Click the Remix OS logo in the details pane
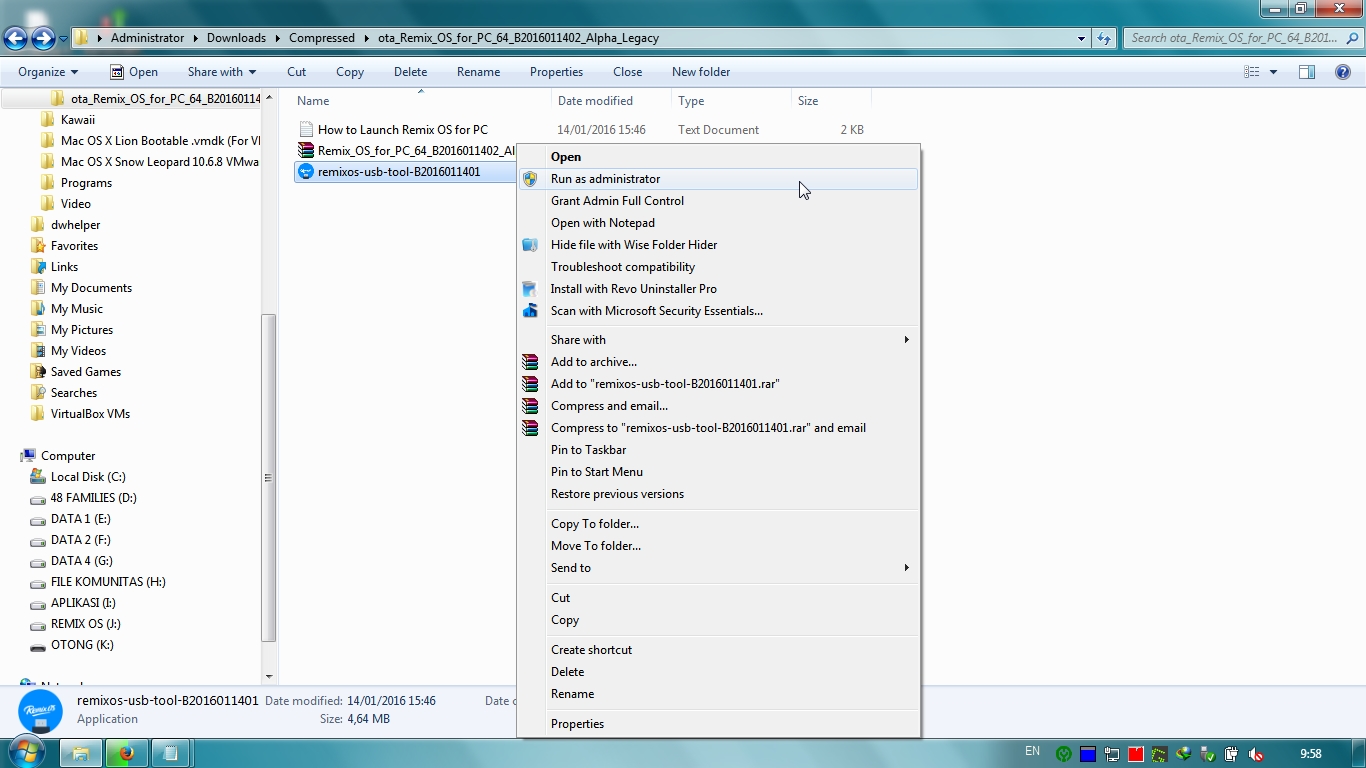Image resolution: width=1366 pixels, height=768 pixels. pos(40,711)
